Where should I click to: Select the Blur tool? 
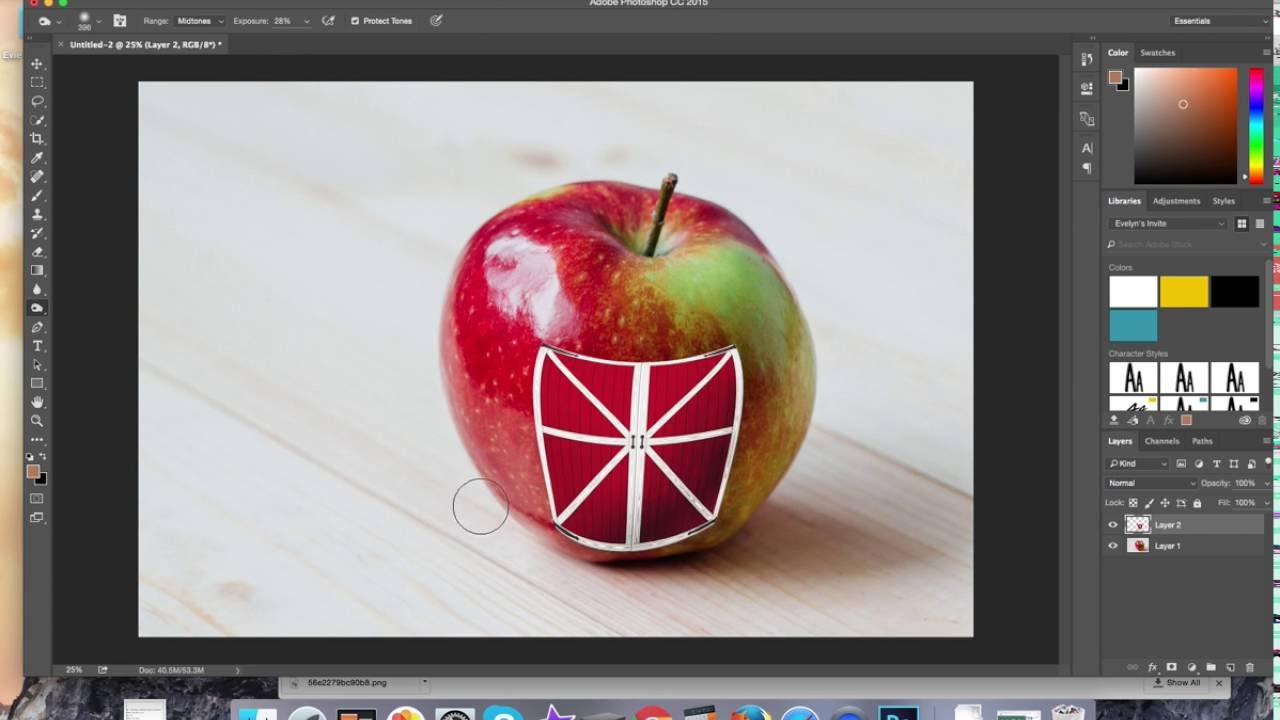(37, 289)
